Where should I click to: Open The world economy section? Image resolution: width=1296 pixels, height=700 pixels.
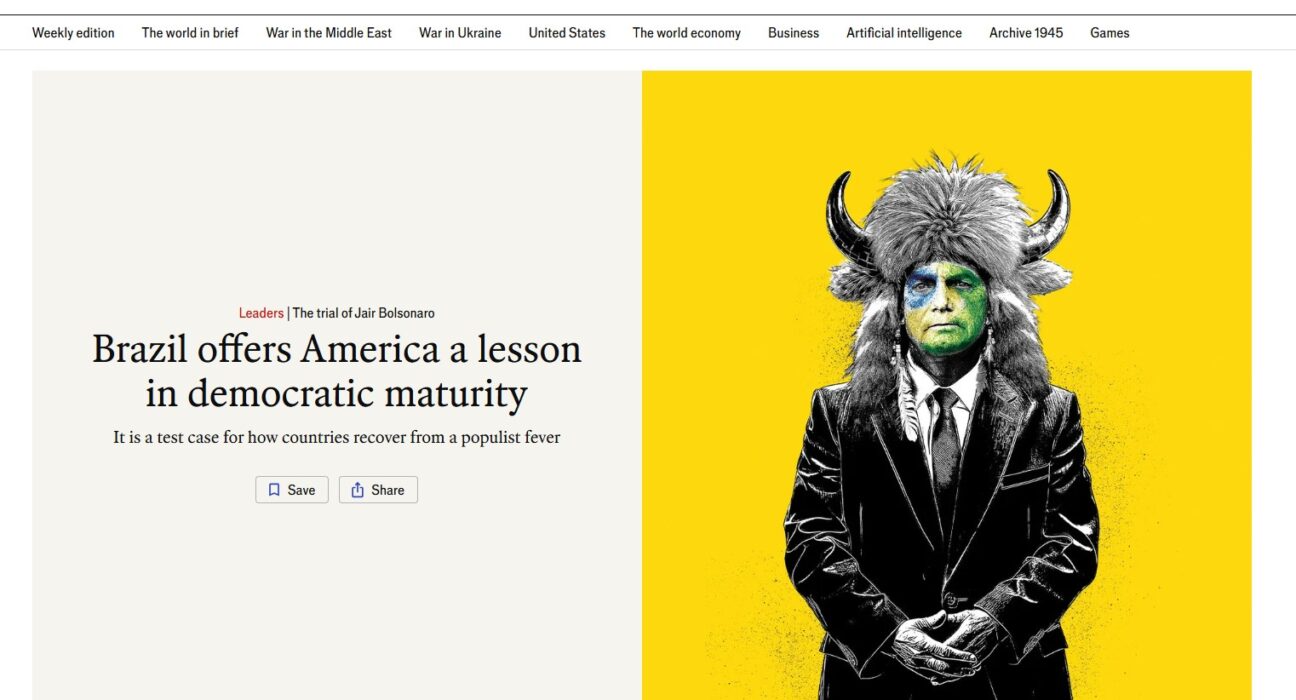pos(687,33)
